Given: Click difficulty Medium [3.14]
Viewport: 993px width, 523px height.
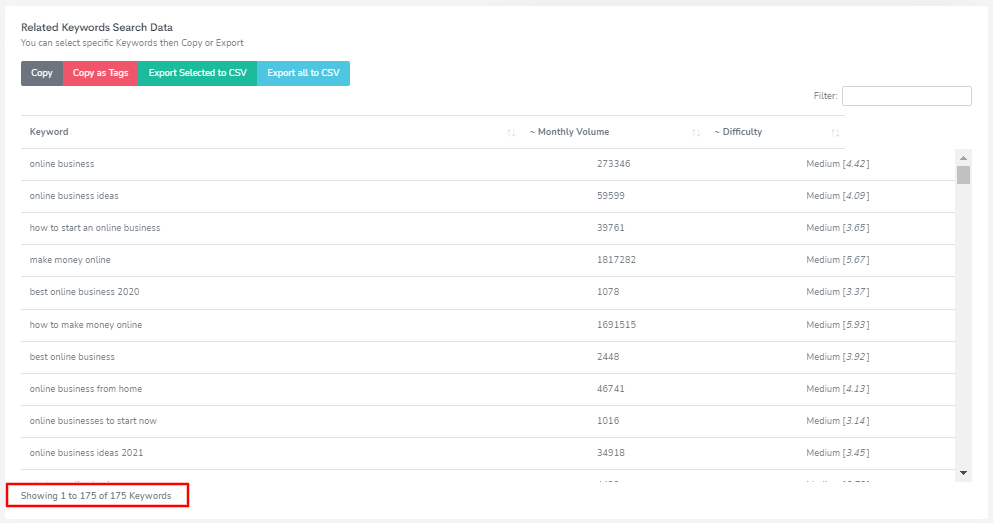Looking at the screenshot, I should [x=838, y=421].
